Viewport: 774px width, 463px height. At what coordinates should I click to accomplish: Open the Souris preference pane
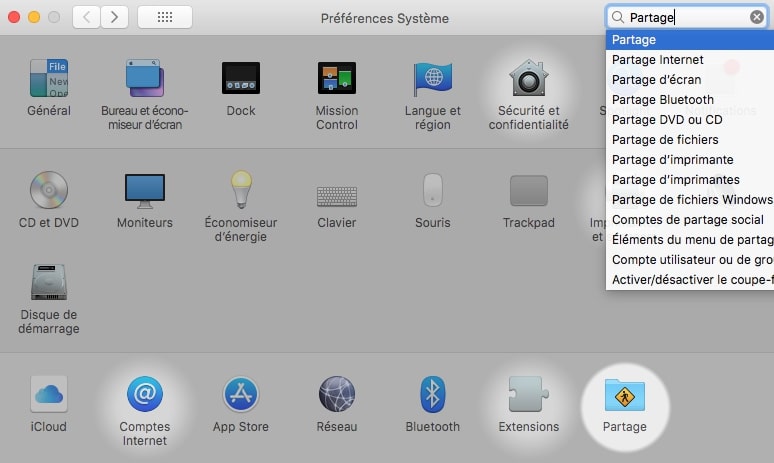pos(432,200)
